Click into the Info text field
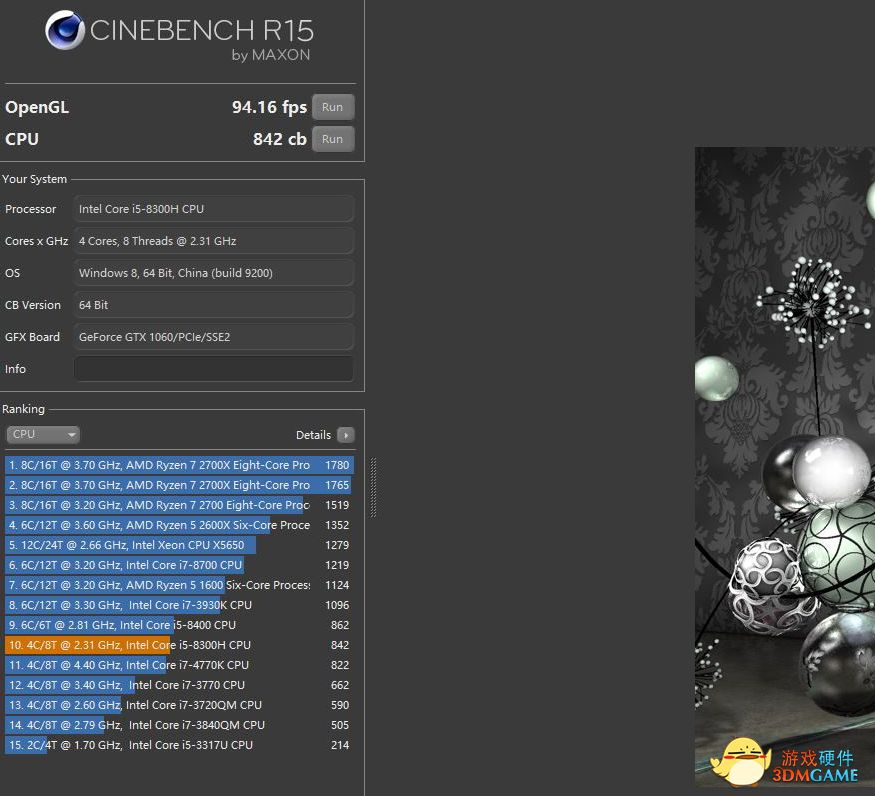Screen dimensions: 875x796 click(214, 369)
